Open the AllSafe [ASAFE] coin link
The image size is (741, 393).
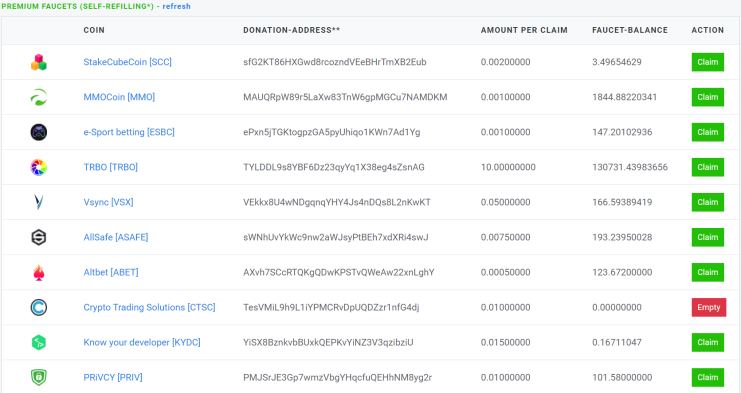[116, 237]
